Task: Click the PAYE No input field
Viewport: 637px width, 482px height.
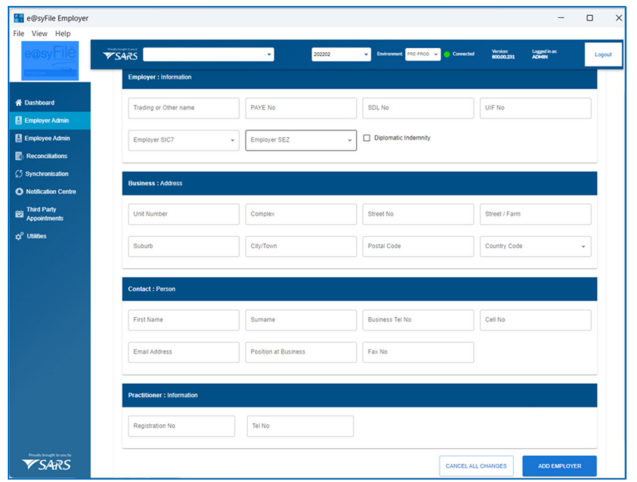Action: coord(300,108)
